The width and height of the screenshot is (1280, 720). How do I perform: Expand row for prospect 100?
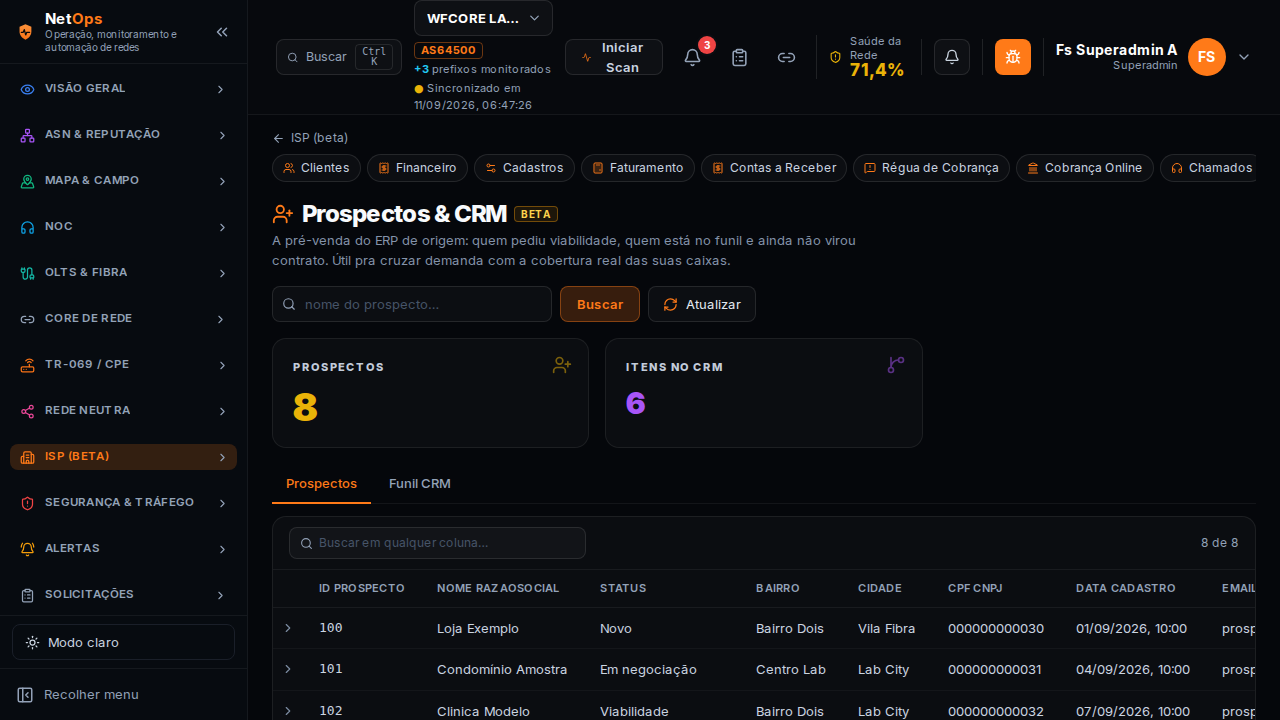288,628
